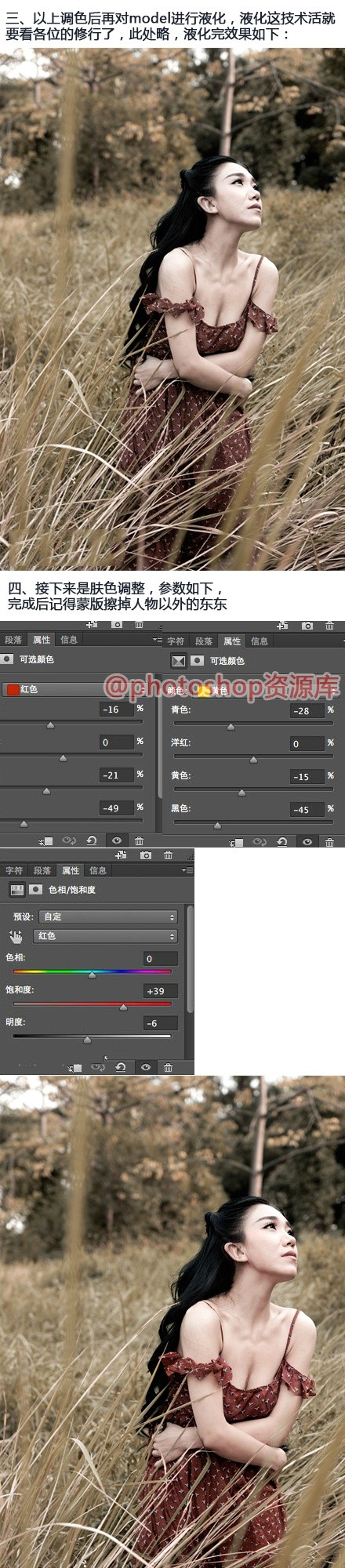Click the value field showing -49 in the red panel

click(116, 808)
